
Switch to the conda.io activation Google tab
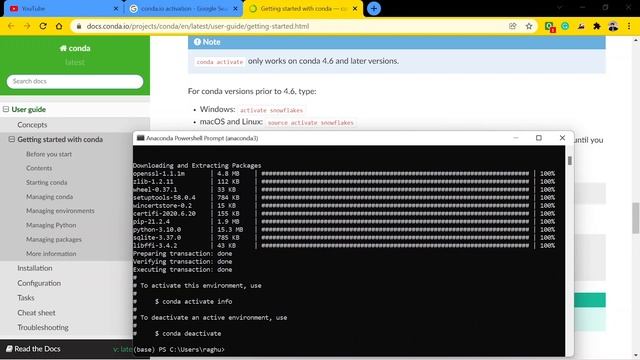point(183,9)
